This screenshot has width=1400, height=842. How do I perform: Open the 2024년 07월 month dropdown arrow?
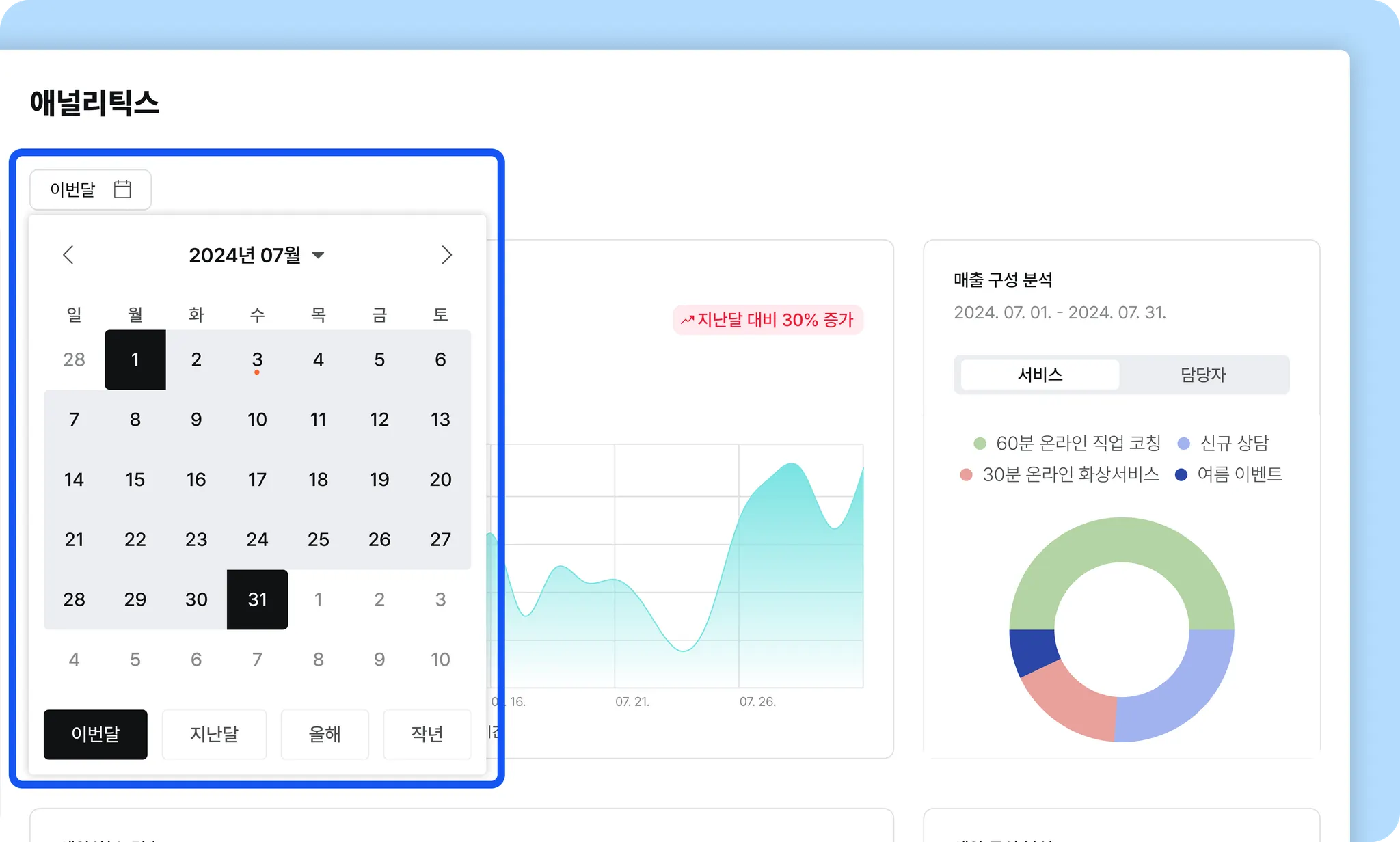318,256
